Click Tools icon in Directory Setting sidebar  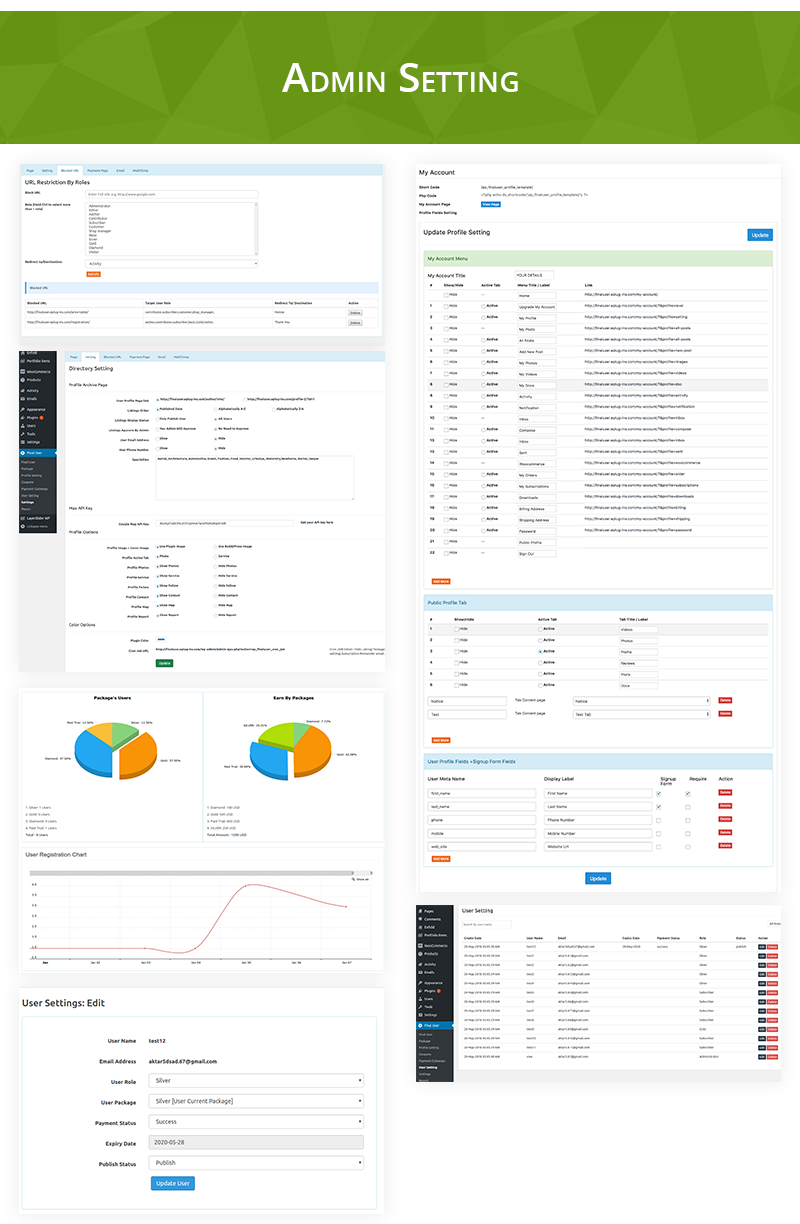23,433
